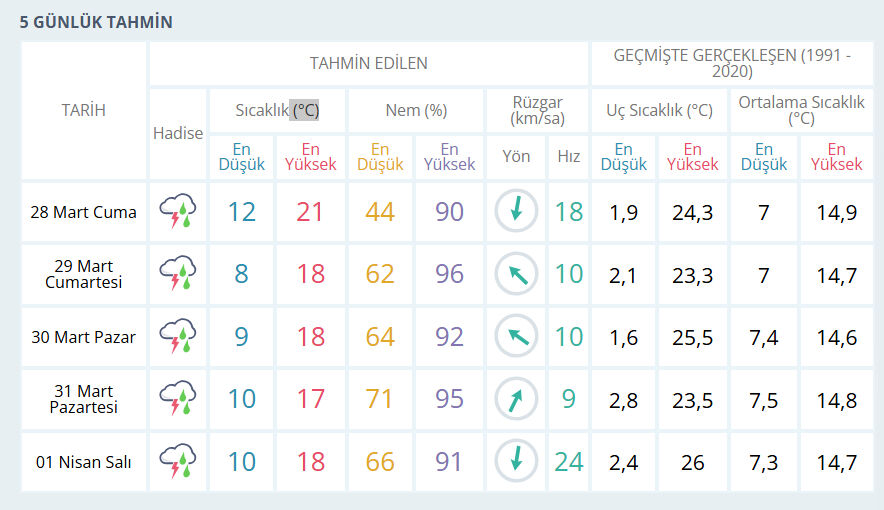This screenshot has height=510, width=884.
Task: Click the average low value 7,4
Action: click(763, 338)
